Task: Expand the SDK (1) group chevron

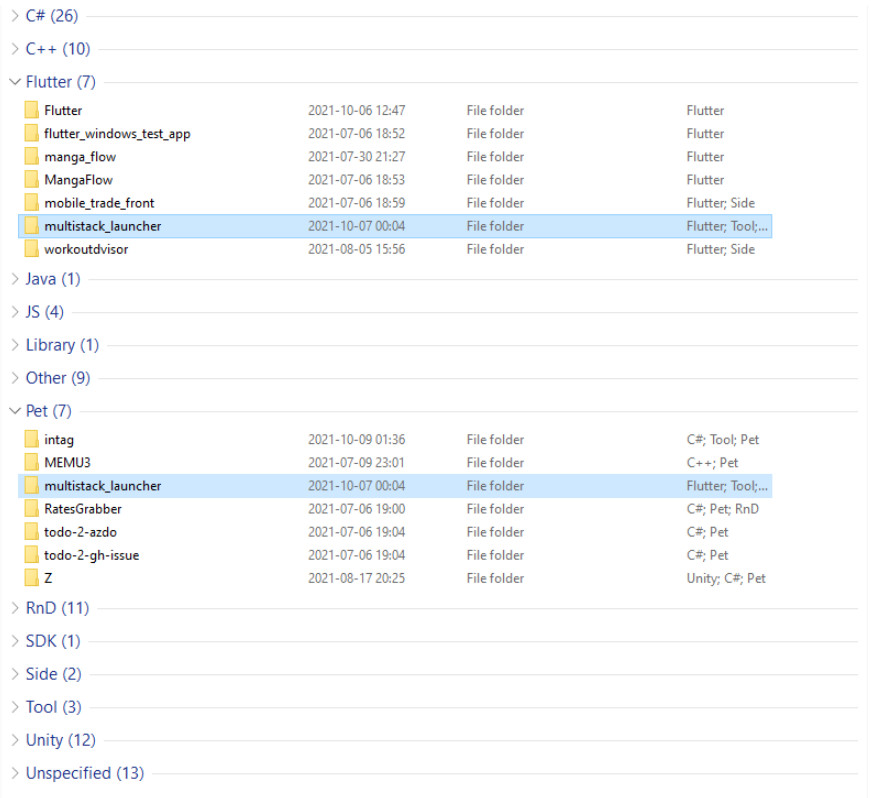Action: pos(15,641)
